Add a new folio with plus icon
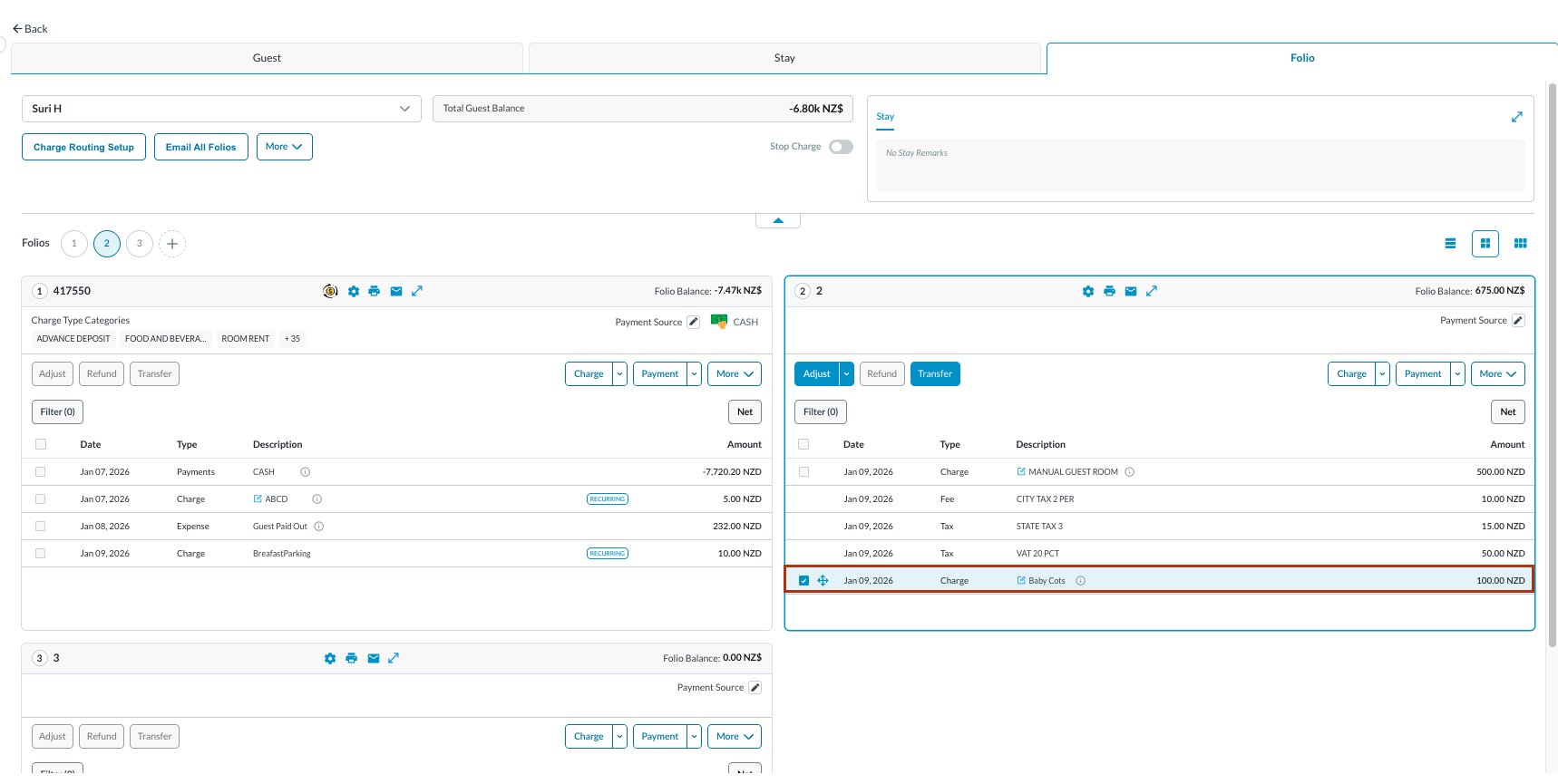The image size is (1558, 784). 172,244
